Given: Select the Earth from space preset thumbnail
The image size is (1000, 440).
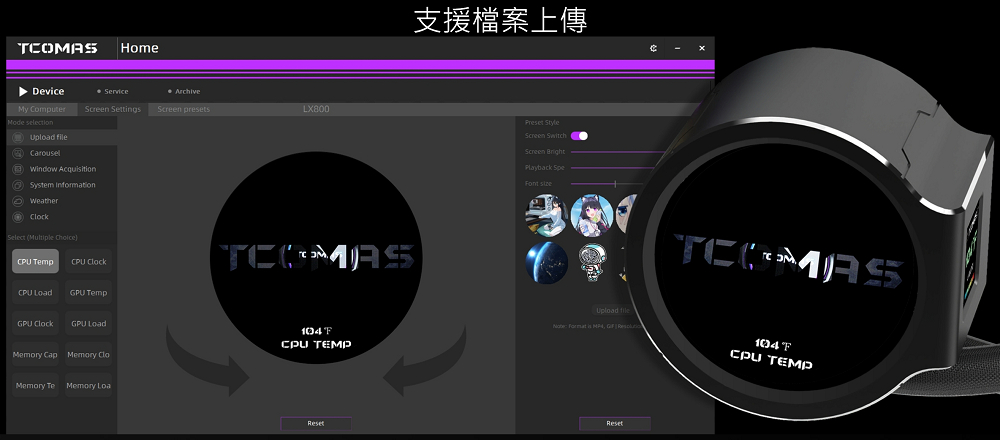Looking at the screenshot, I should point(547,261).
